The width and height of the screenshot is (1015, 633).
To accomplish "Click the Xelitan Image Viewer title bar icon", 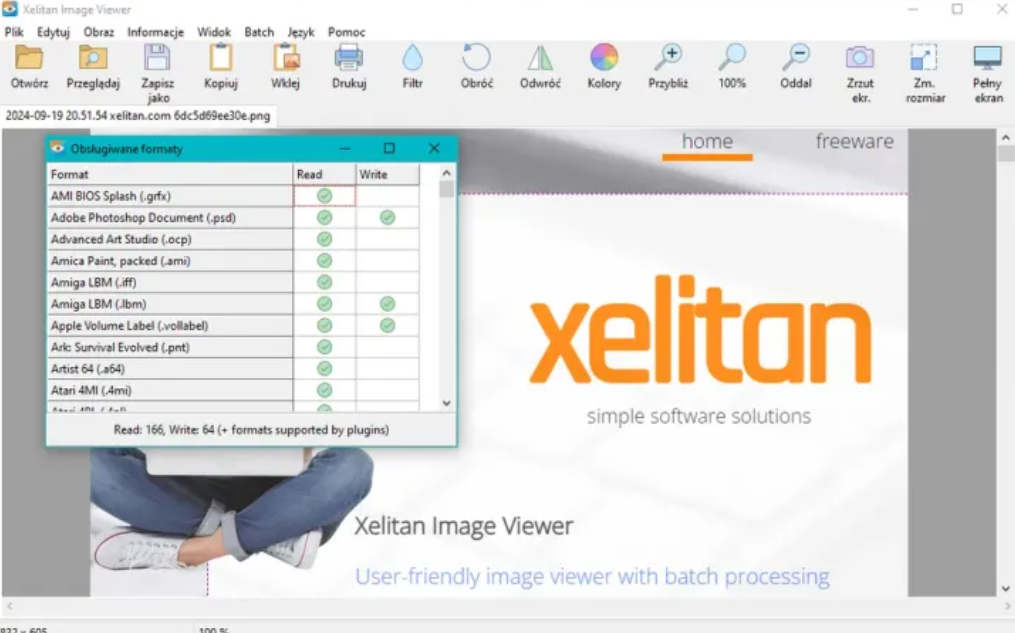I will 10,9.
